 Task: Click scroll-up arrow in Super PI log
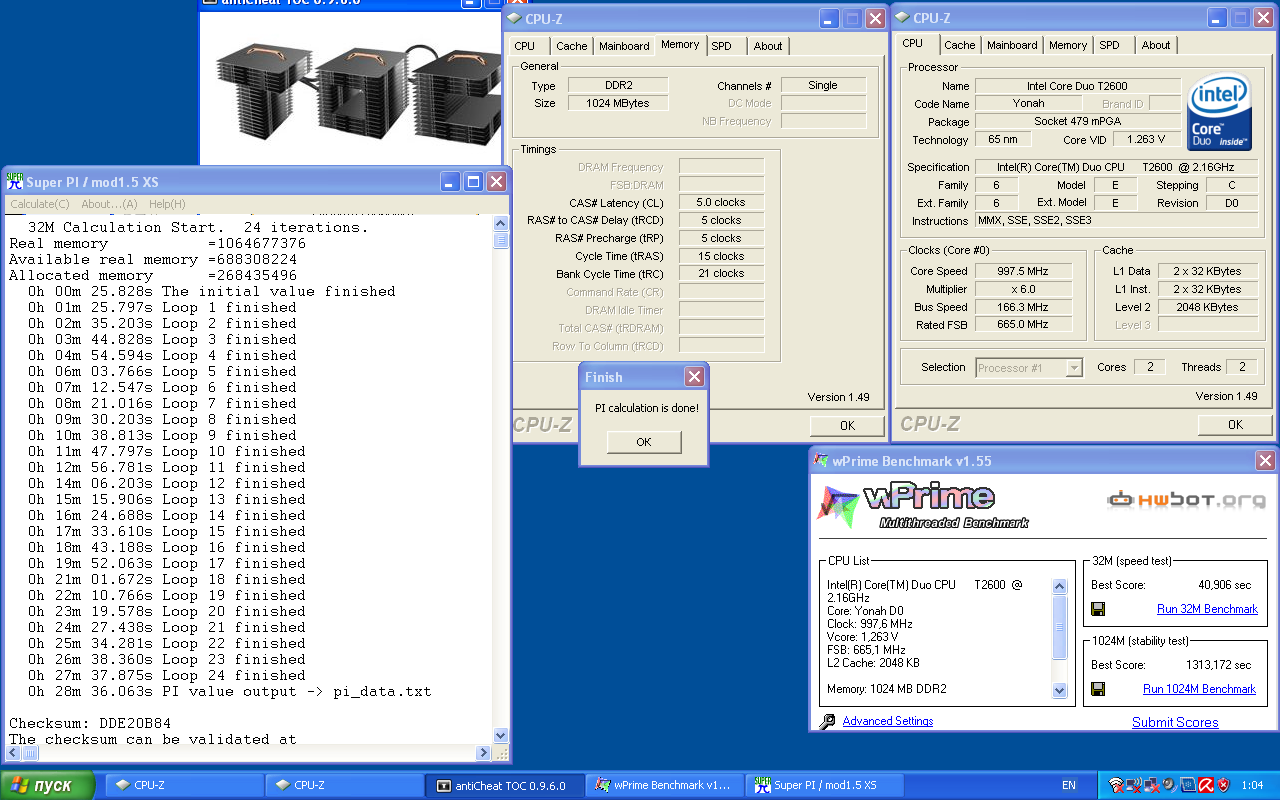click(x=501, y=222)
